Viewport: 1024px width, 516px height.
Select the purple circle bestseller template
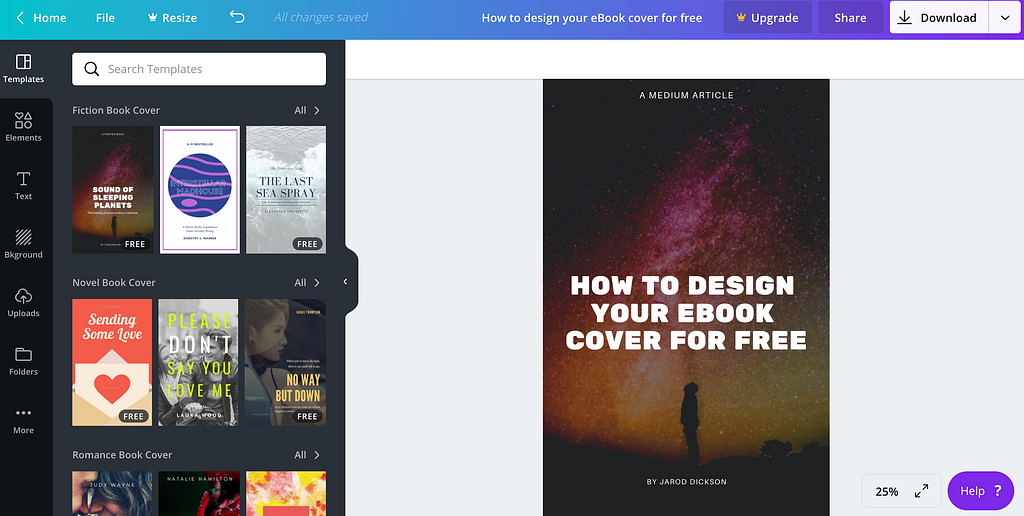(x=200, y=189)
